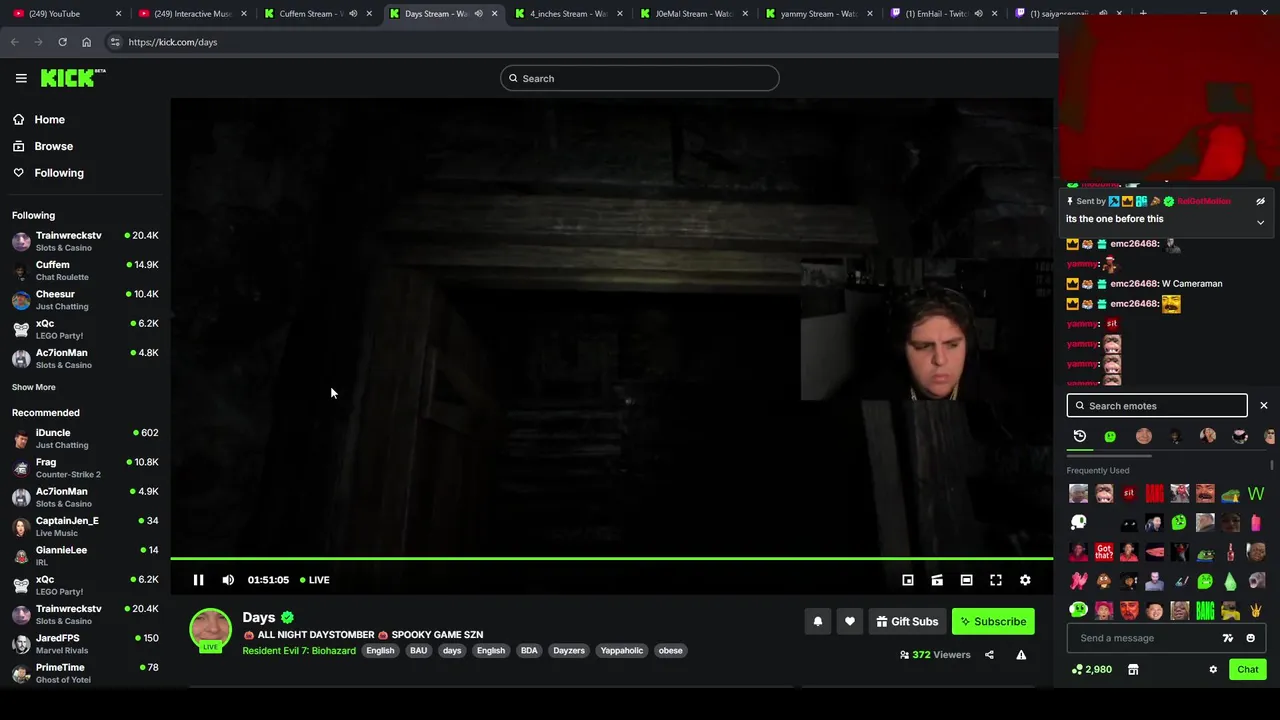Report the stream with warning triangle icon
Viewport: 1280px width, 720px height.
pyautogui.click(x=1021, y=655)
